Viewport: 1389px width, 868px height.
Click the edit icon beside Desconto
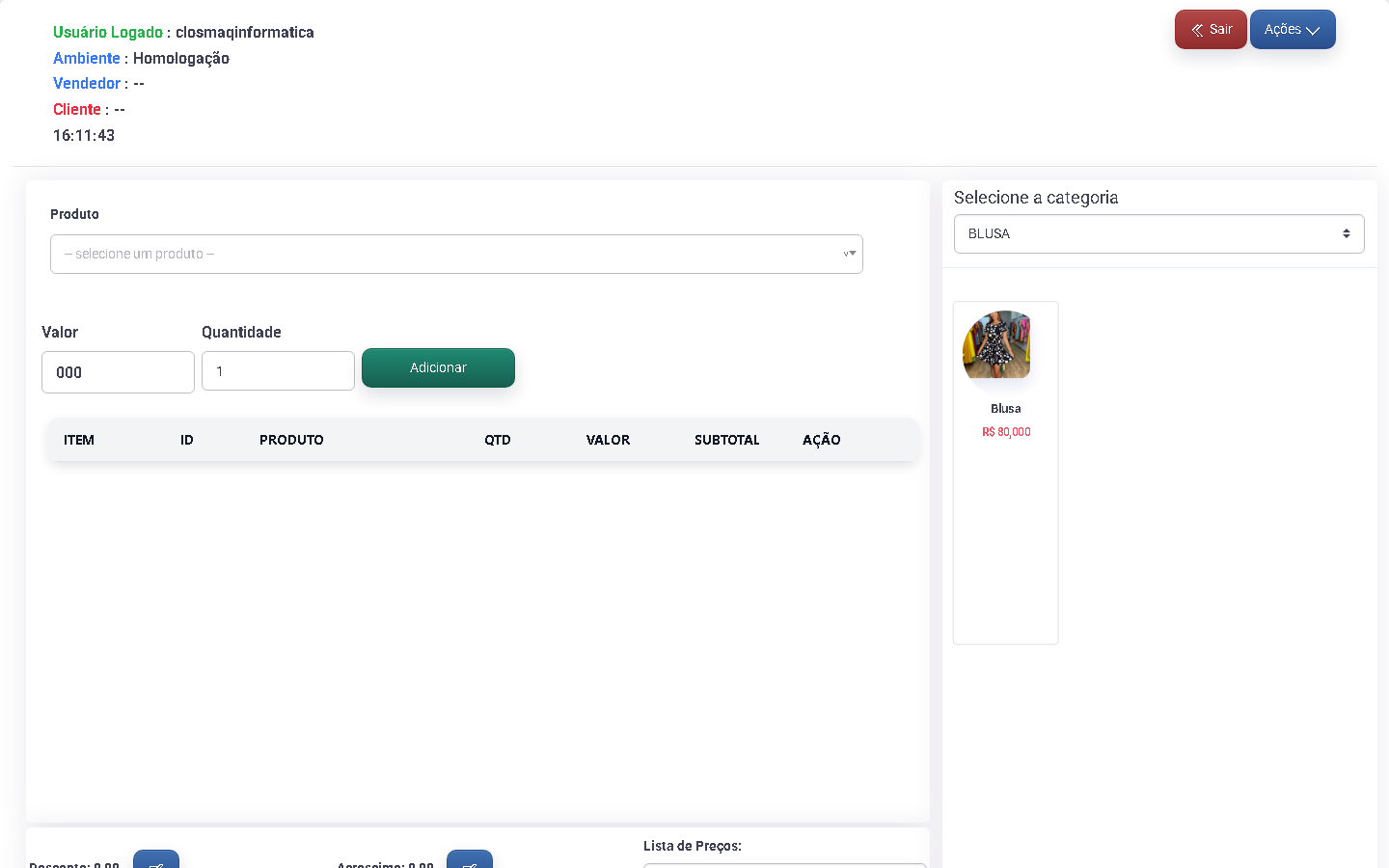point(156,860)
